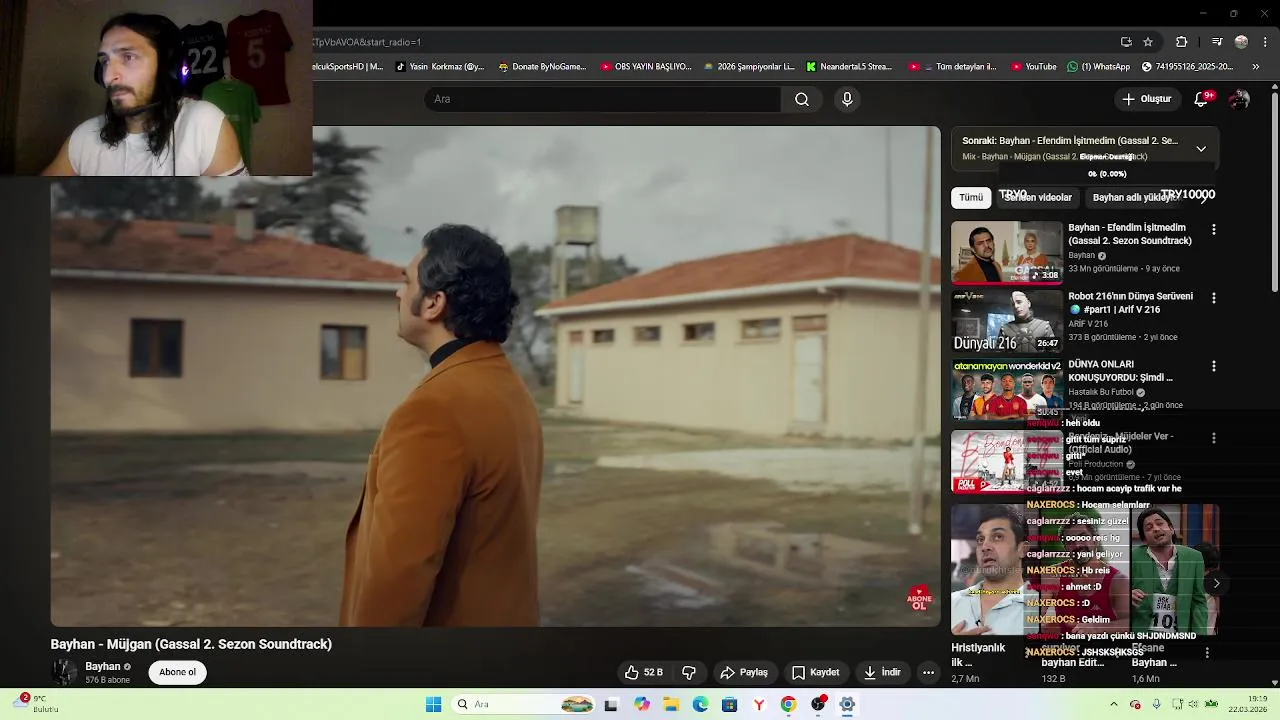The image size is (1280, 720).
Task: Click the Windows taskbar search box
Action: tap(523, 704)
